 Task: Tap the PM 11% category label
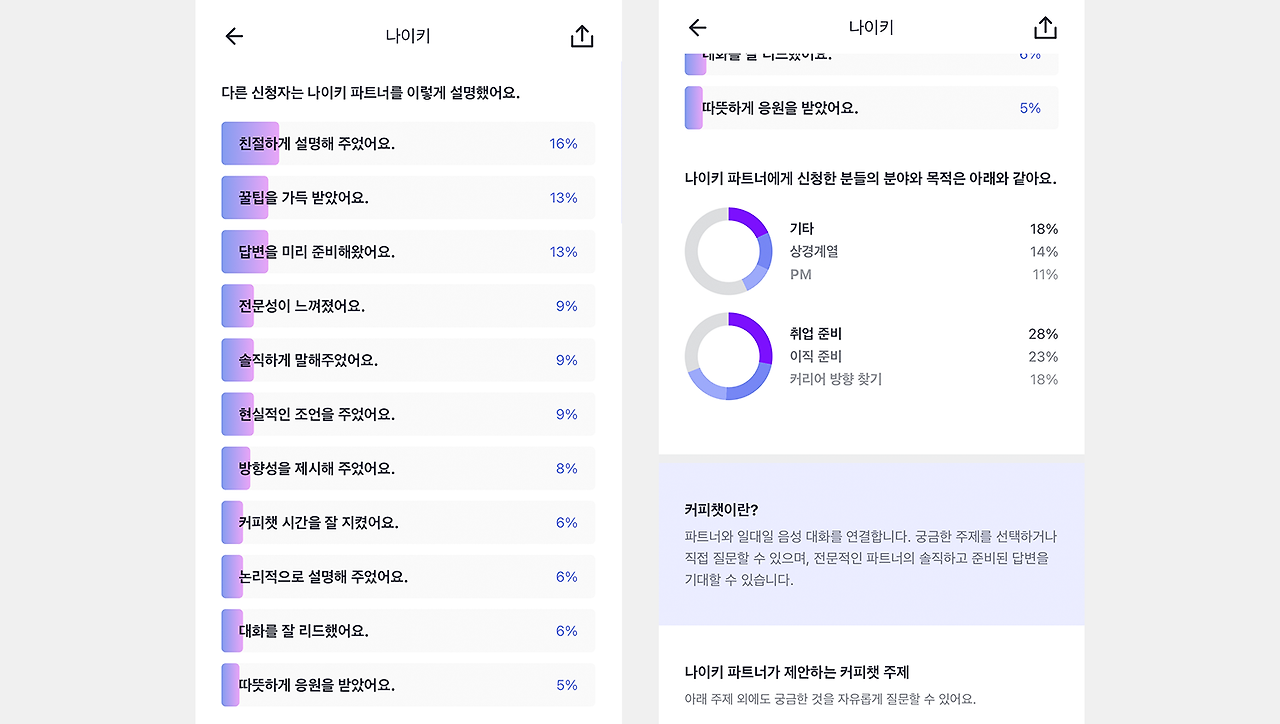[x=920, y=274]
